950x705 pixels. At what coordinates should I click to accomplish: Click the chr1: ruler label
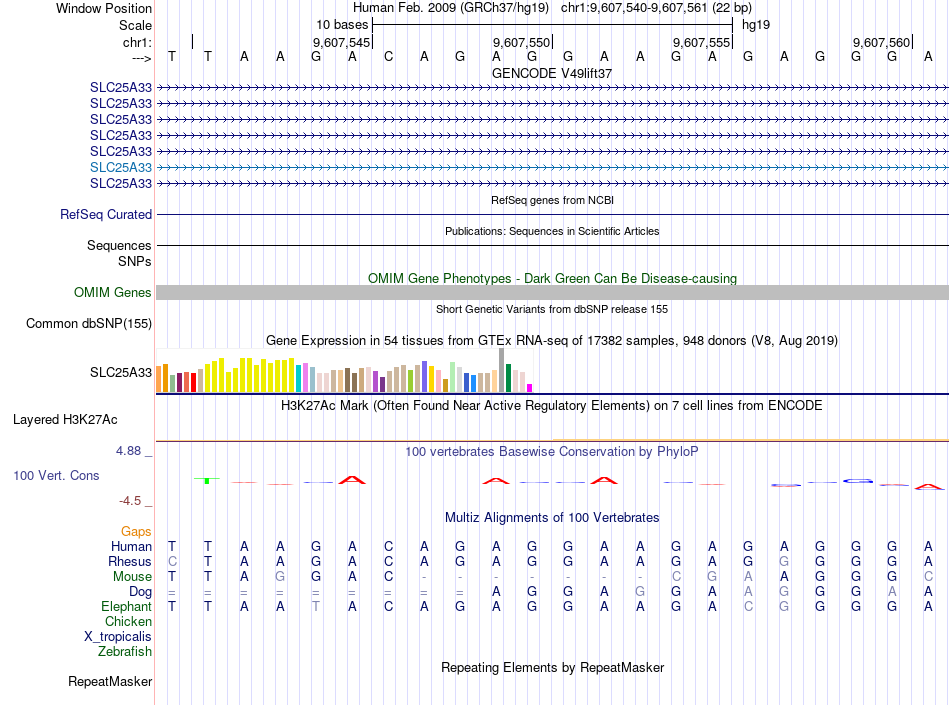(137, 42)
